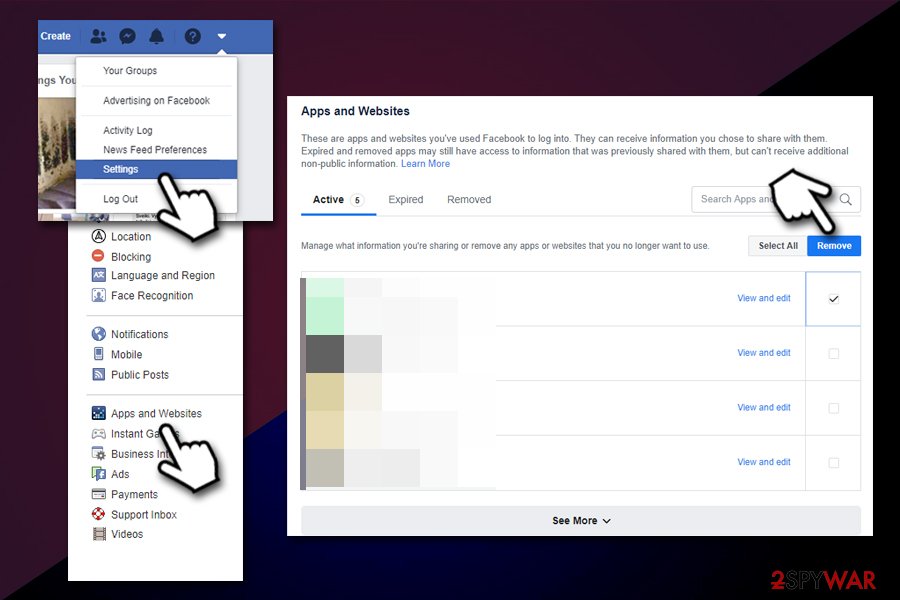
Task: Check the second app's checkbox
Action: (833, 353)
